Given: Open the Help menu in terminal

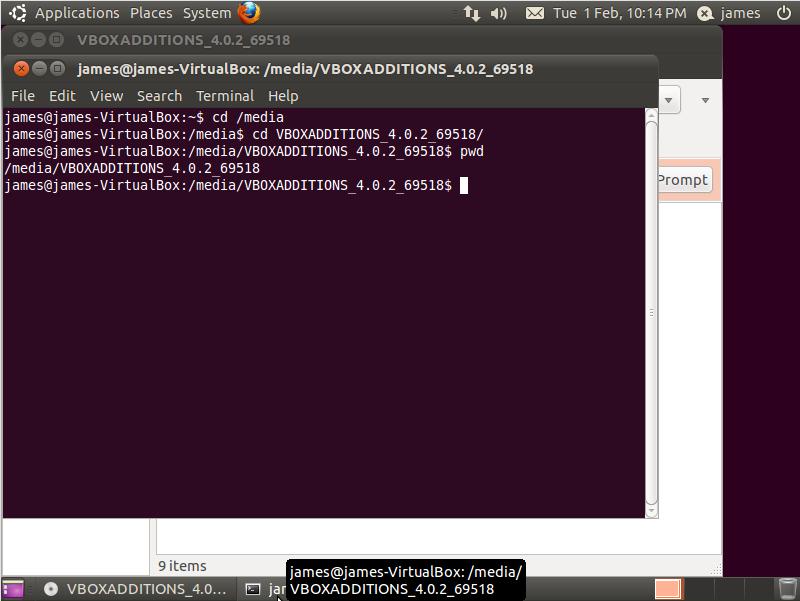Looking at the screenshot, I should [283, 96].
